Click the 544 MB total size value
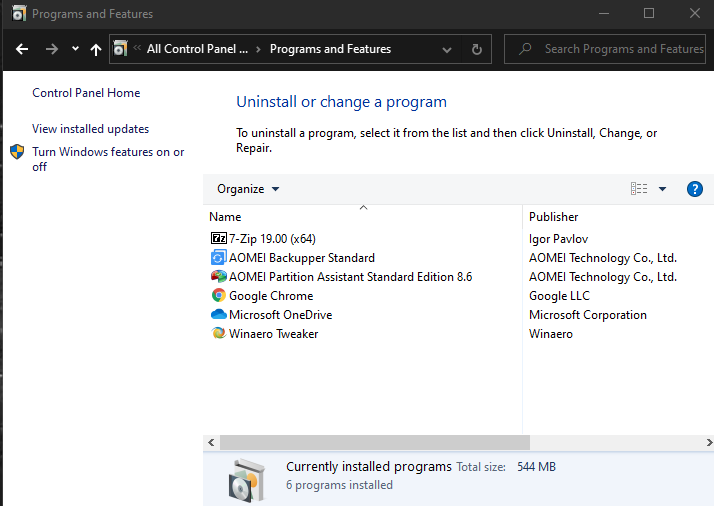 (x=536, y=467)
